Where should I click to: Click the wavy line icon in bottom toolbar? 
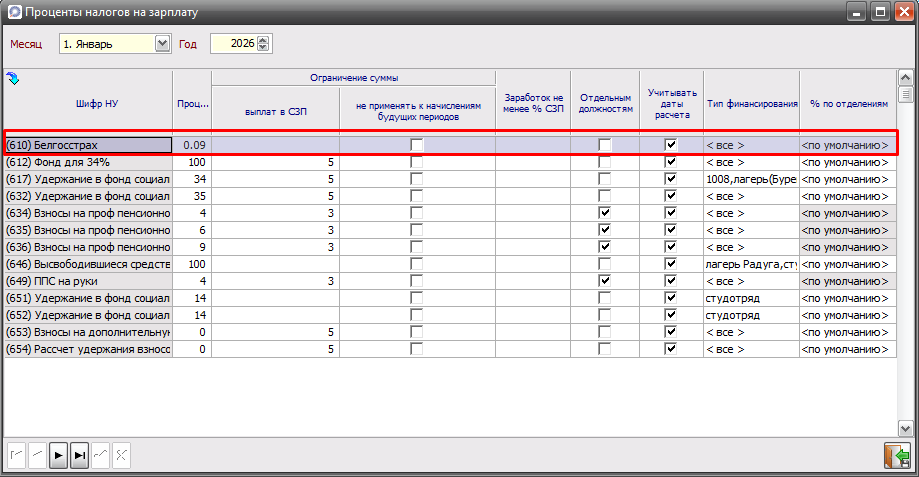[x=100, y=455]
